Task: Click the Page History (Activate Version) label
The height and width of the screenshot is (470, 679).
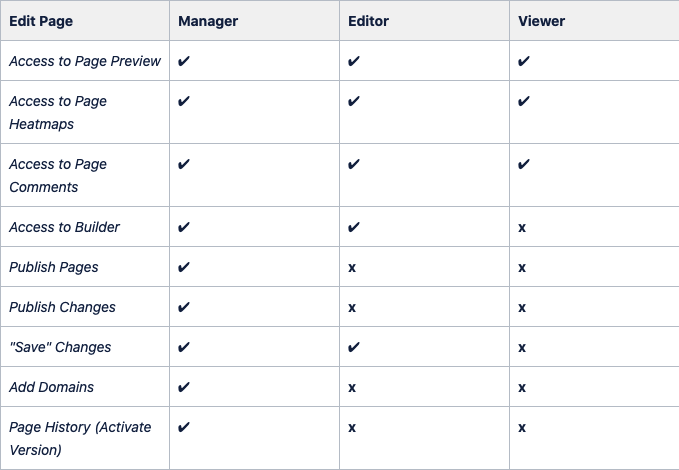Action: 80,438
